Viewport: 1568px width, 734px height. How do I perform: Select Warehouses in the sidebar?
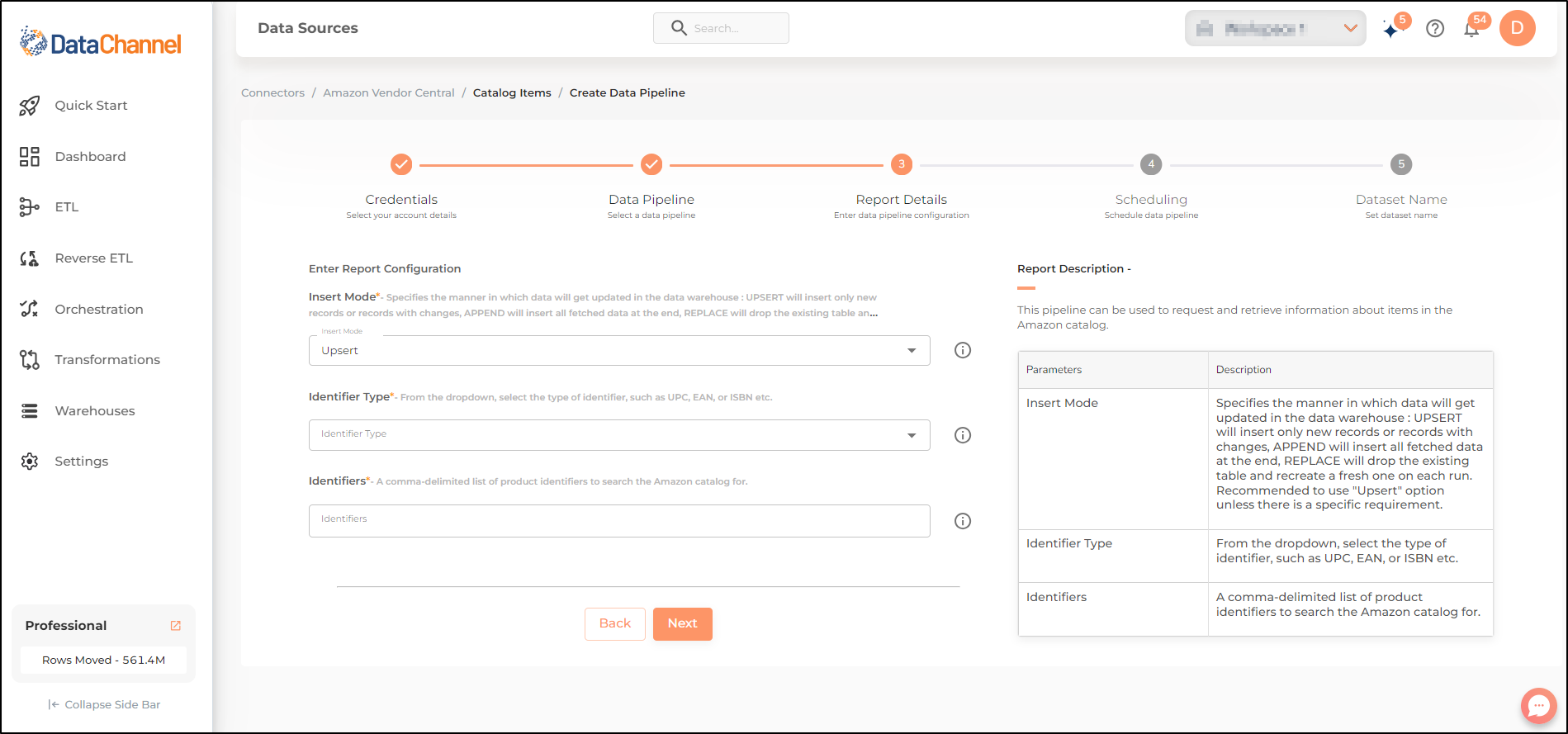pos(95,411)
